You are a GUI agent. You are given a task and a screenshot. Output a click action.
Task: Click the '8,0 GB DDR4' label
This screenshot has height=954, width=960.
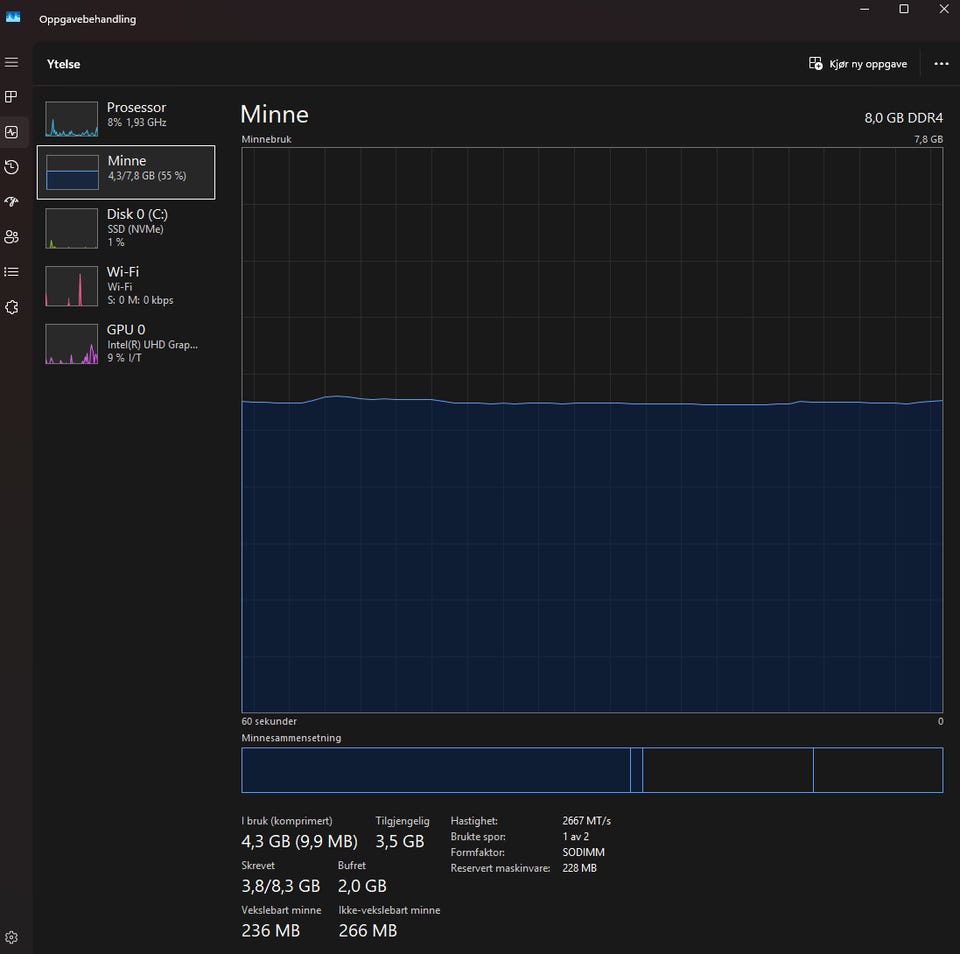(903, 118)
